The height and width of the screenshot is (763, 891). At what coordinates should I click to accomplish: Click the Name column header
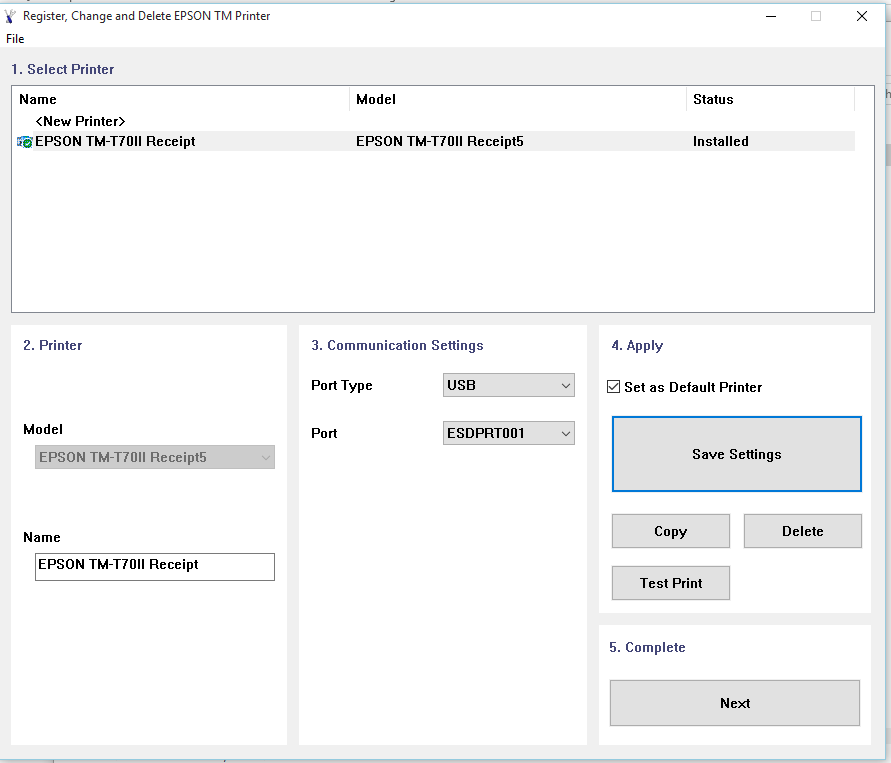[181, 99]
